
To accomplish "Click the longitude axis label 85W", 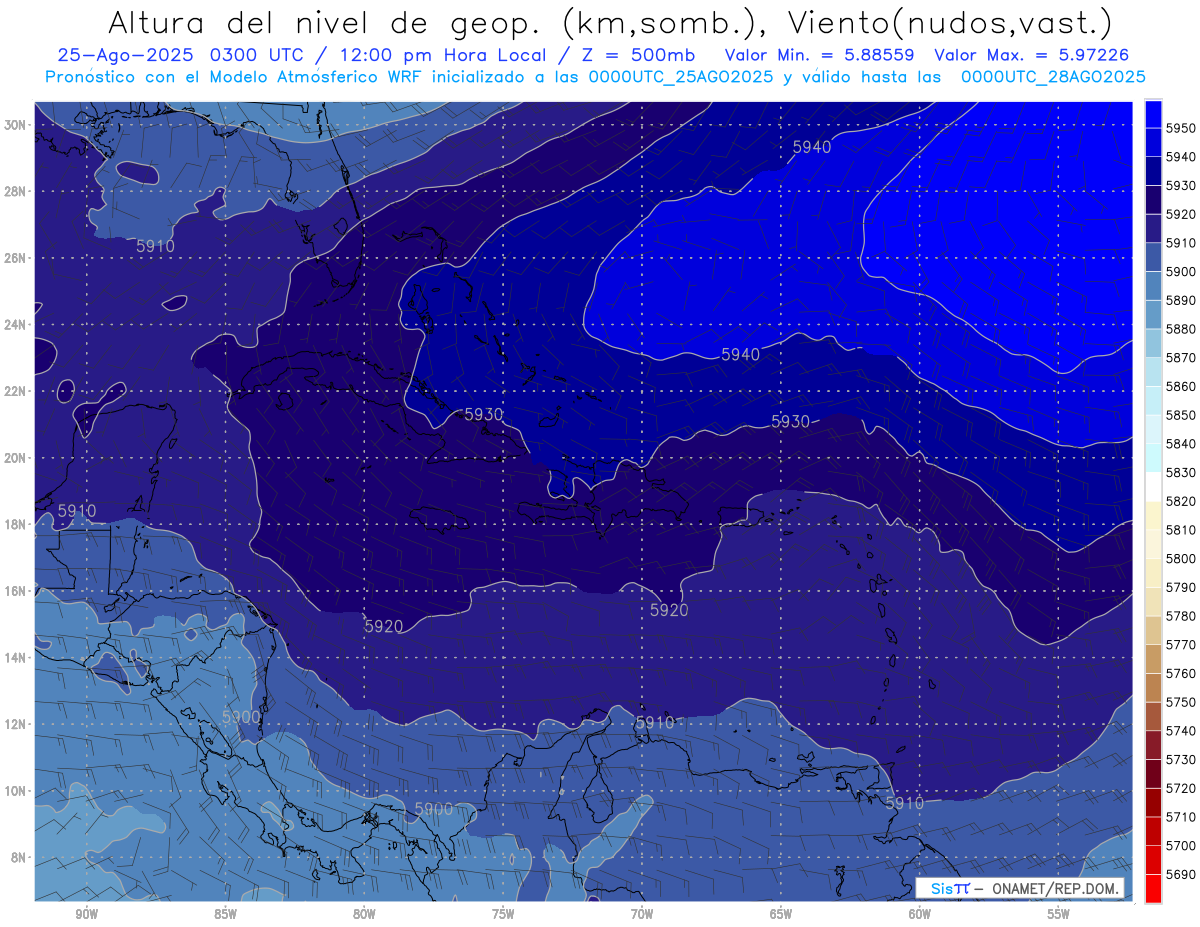I will pyautogui.click(x=225, y=914).
